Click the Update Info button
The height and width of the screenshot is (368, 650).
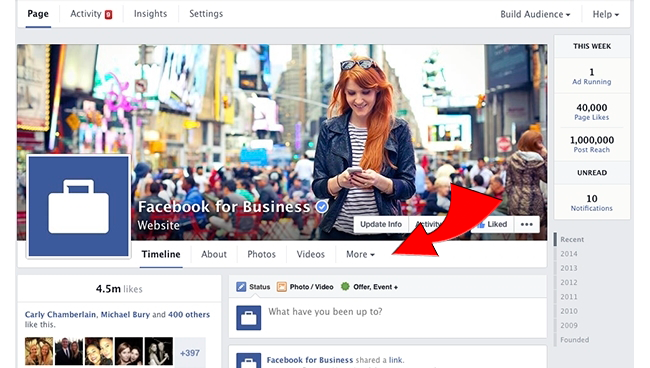click(x=381, y=224)
